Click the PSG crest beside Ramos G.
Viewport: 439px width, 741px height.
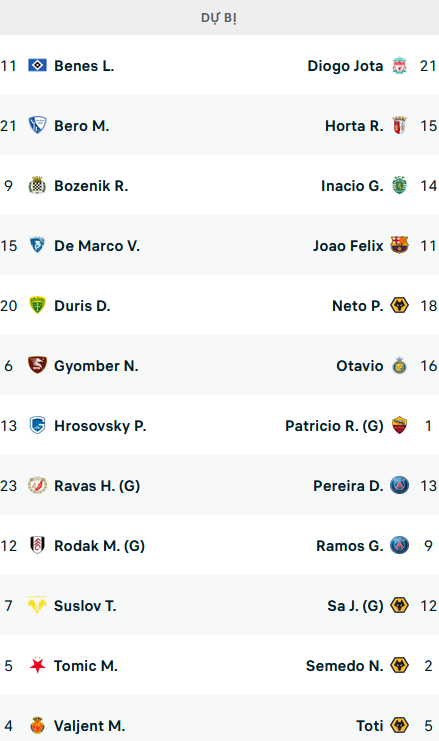coord(399,545)
